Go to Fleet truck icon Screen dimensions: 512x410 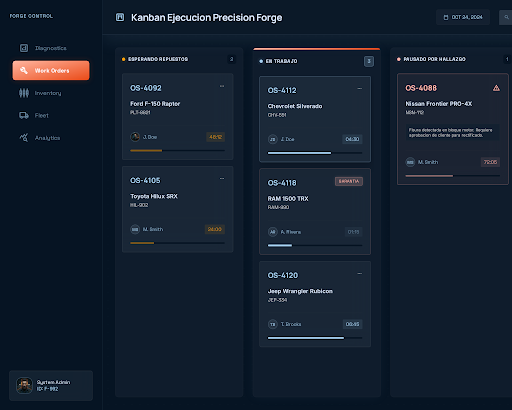click(24, 115)
